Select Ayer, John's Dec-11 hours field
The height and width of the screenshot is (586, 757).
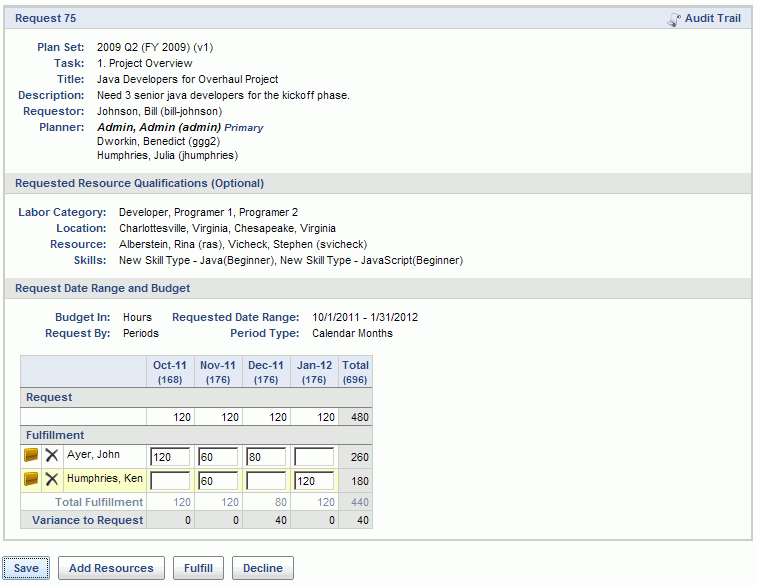pos(266,457)
